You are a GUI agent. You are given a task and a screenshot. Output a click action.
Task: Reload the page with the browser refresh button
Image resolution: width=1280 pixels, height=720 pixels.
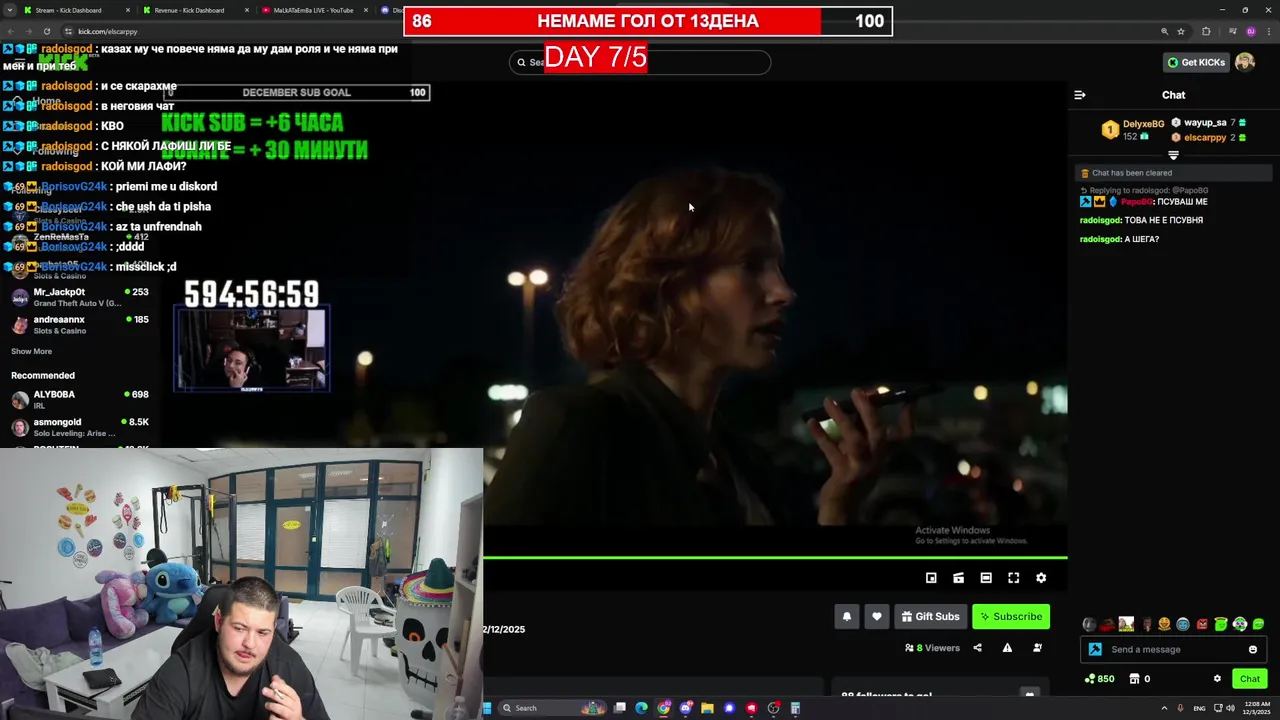coord(47,31)
